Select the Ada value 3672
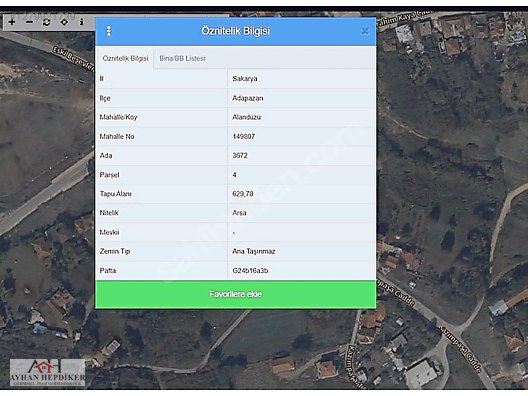 240,156
